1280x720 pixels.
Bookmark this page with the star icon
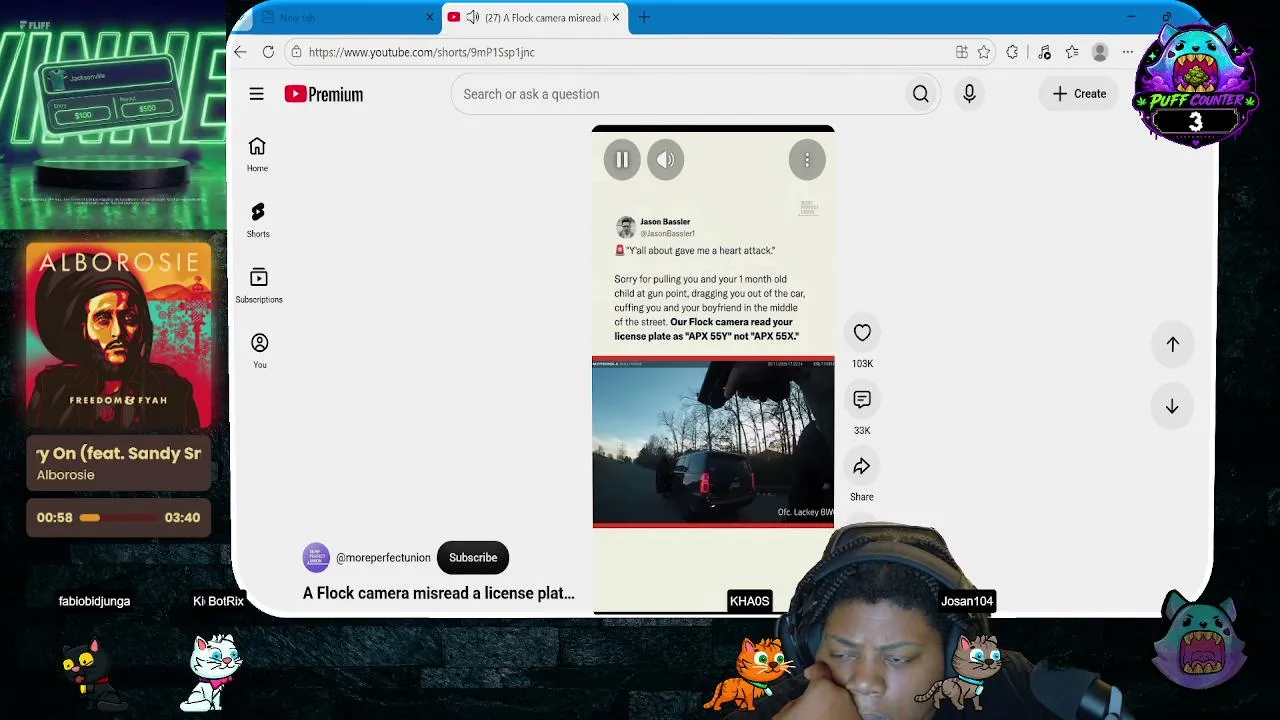984,52
